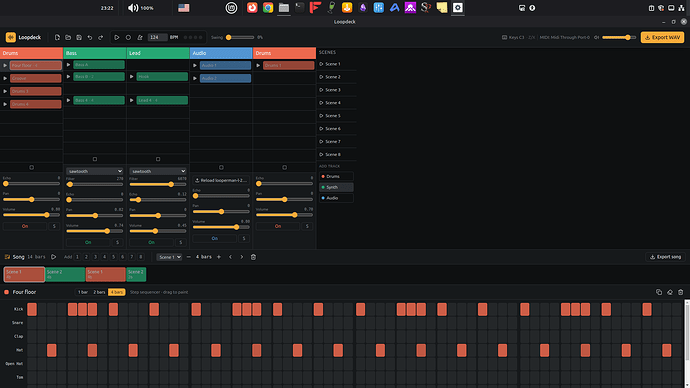Add a new Drums track
690x388 pixels.
(336, 176)
